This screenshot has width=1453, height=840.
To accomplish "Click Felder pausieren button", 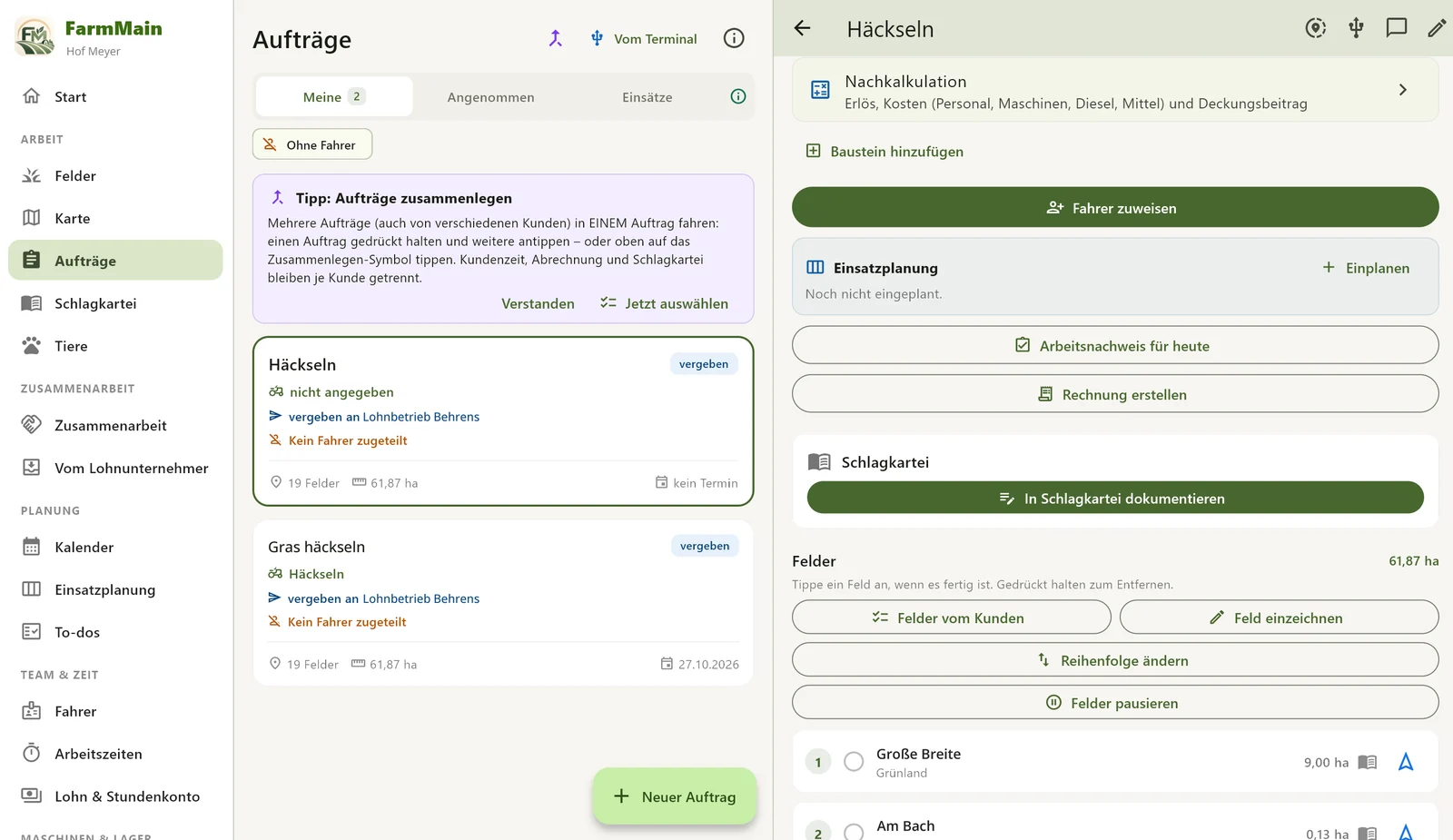I will click(x=1115, y=703).
